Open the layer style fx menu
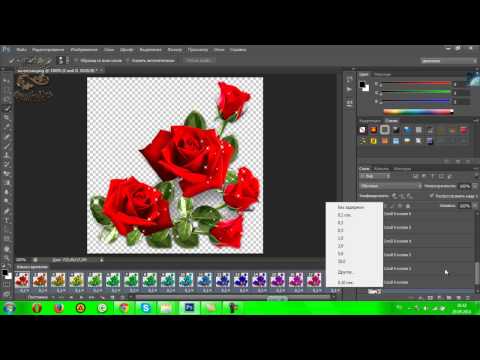The width and height of the screenshot is (480, 360). [421, 297]
